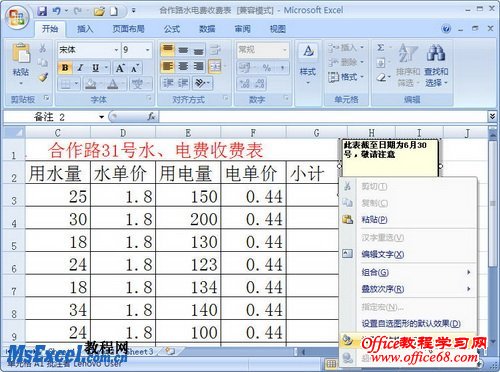The width and height of the screenshot is (500, 372).
Task: Open Find and Select with the binoculars icon
Action: click(x=436, y=53)
